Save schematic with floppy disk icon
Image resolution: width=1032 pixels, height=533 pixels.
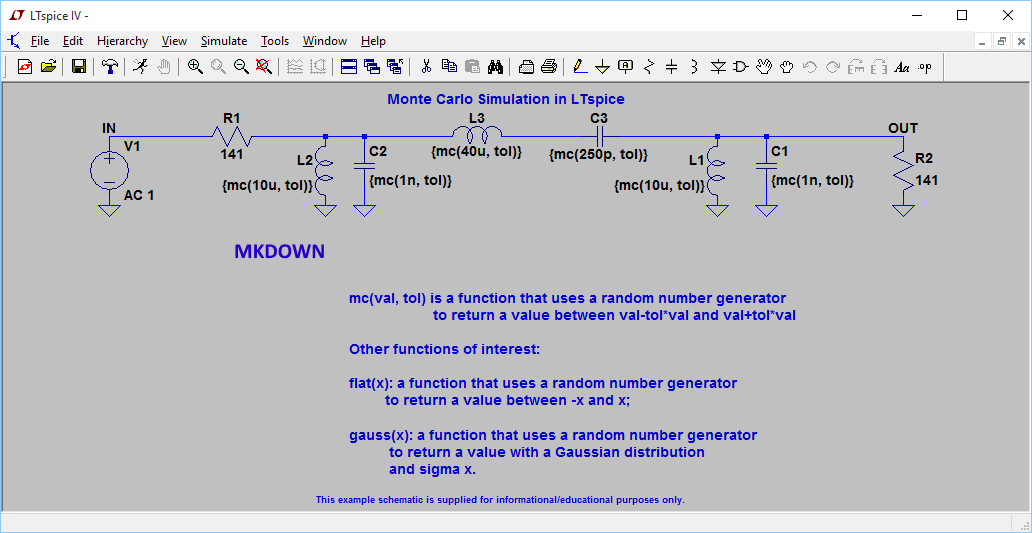coord(79,66)
